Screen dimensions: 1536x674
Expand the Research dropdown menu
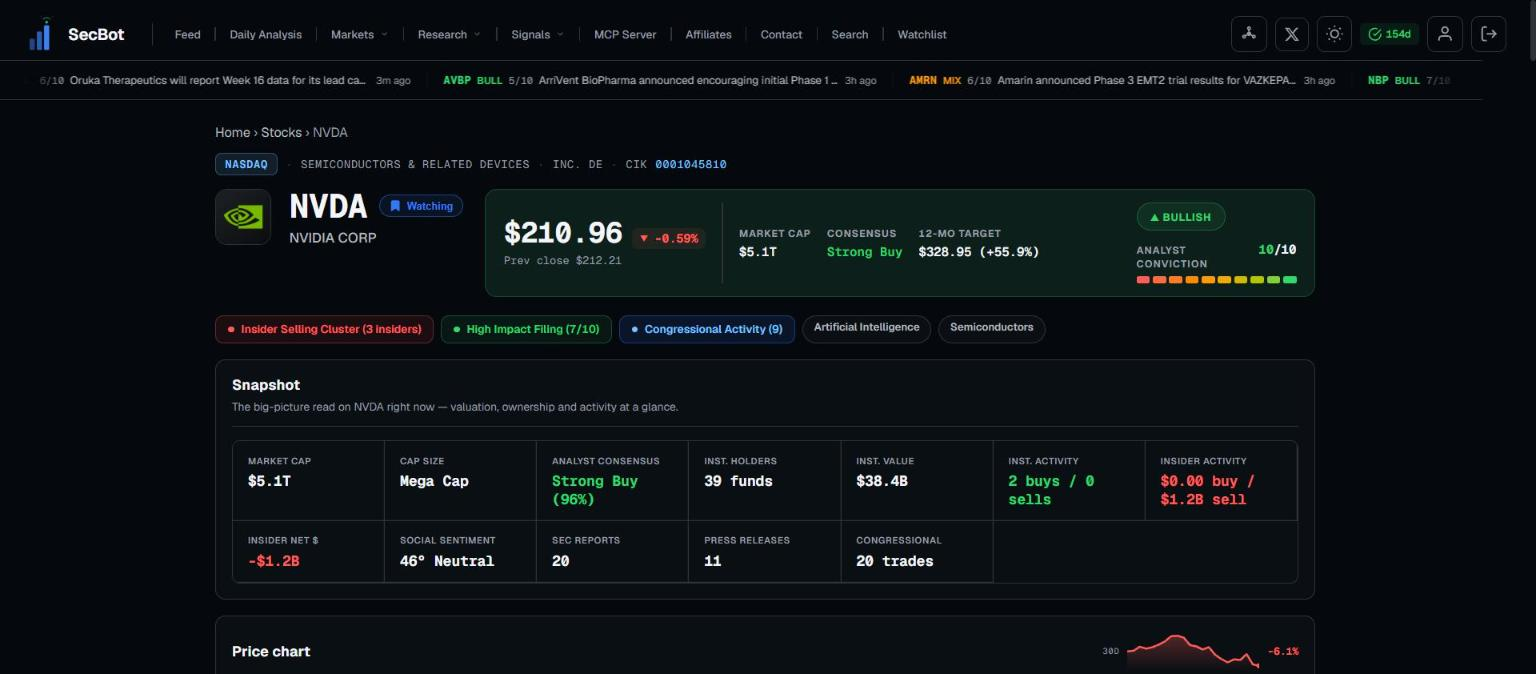[x=449, y=34]
